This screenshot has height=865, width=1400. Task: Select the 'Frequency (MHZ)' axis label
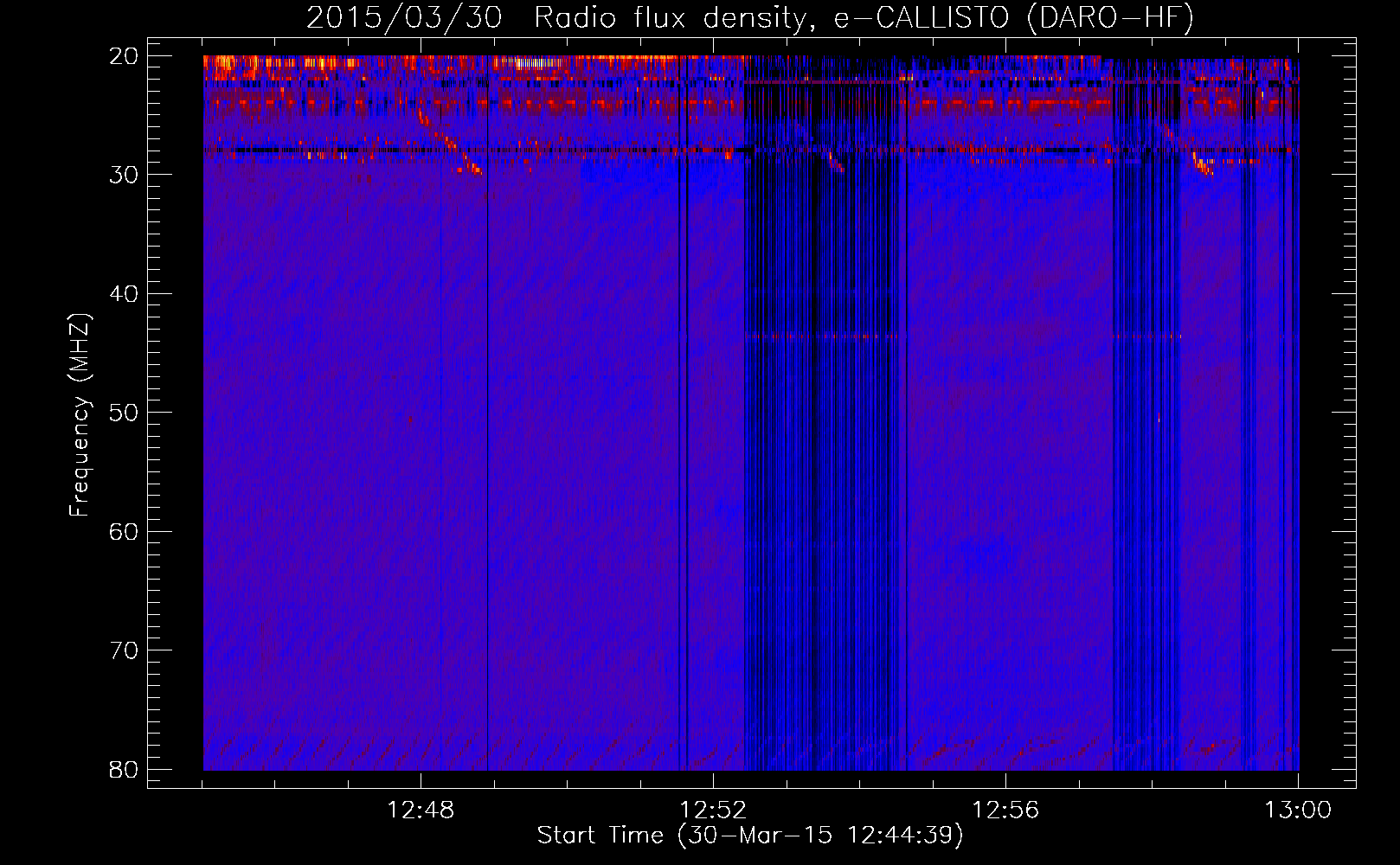click(x=80, y=415)
